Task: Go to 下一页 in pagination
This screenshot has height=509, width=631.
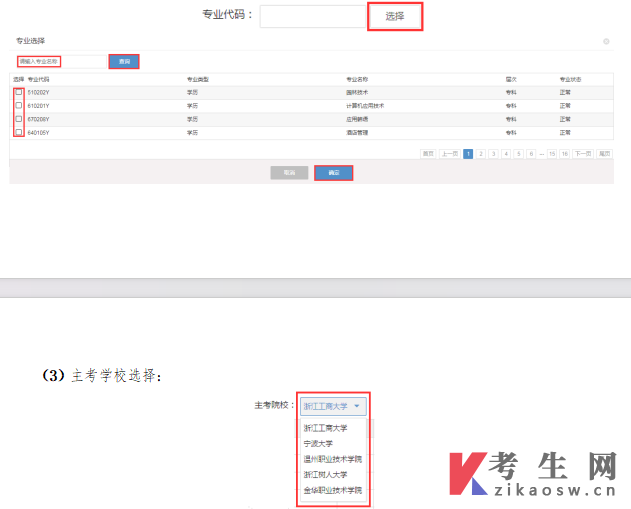Action: point(583,154)
